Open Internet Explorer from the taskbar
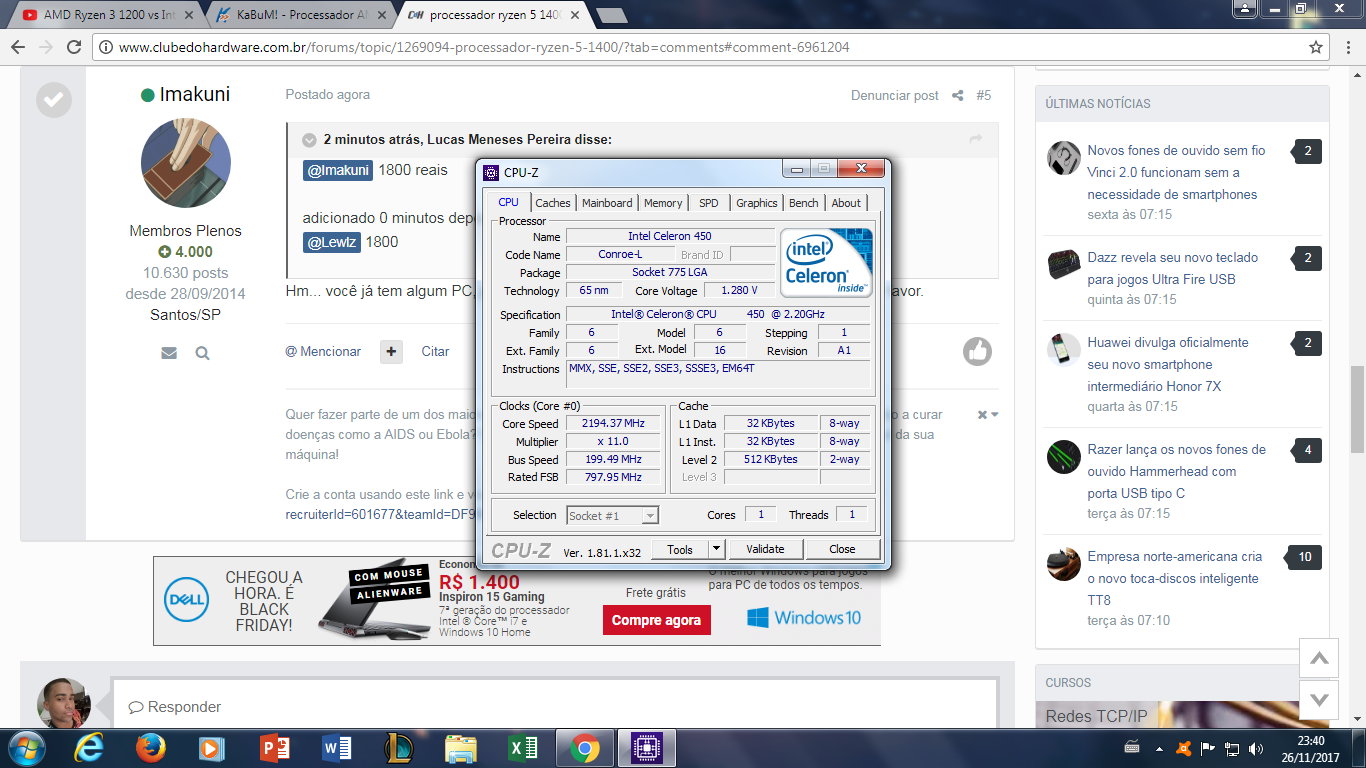This screenshot has width=1366, height=768. tap(90, 748)
